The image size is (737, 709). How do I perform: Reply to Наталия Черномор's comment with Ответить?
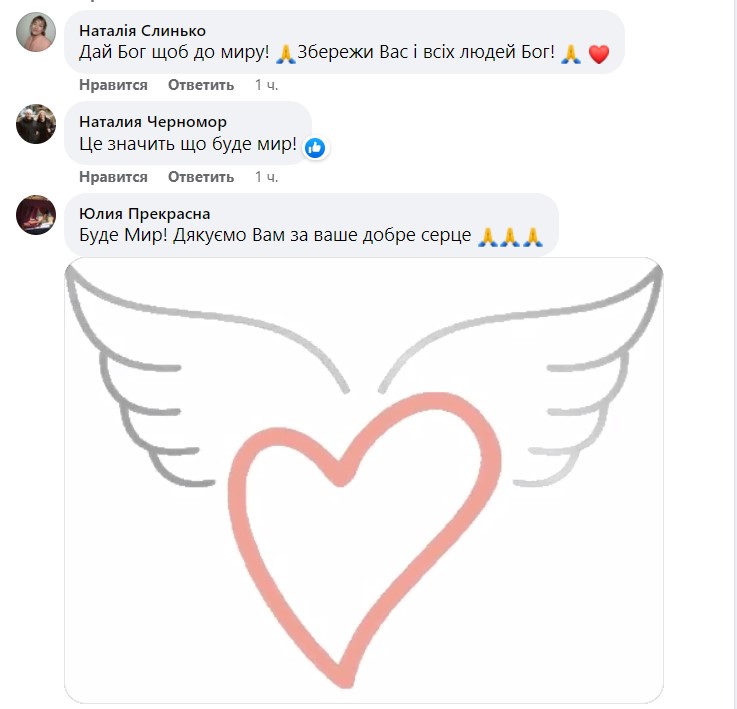(x=201, y=177)
